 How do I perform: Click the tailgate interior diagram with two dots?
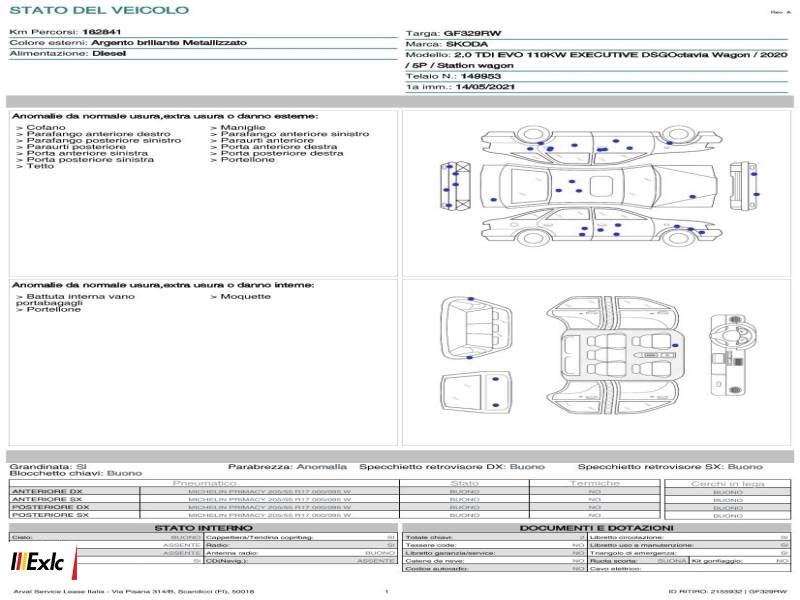[476, 391]
